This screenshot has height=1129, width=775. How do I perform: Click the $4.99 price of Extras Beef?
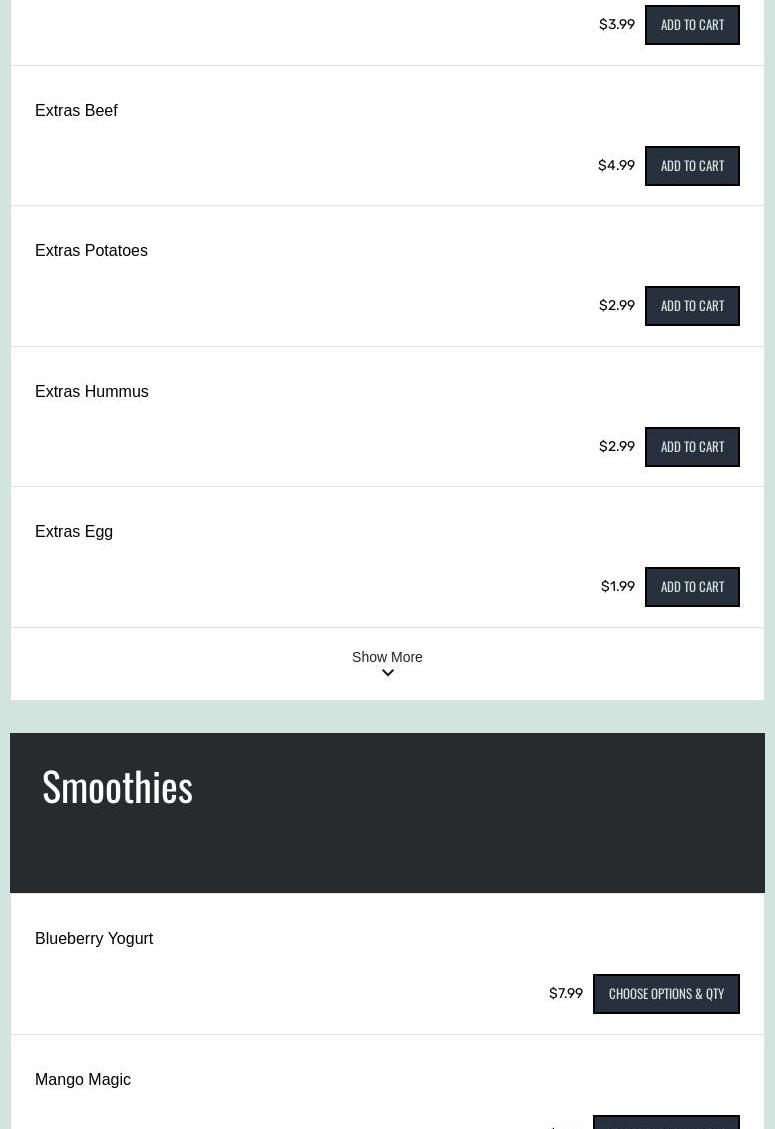[616, 166]
